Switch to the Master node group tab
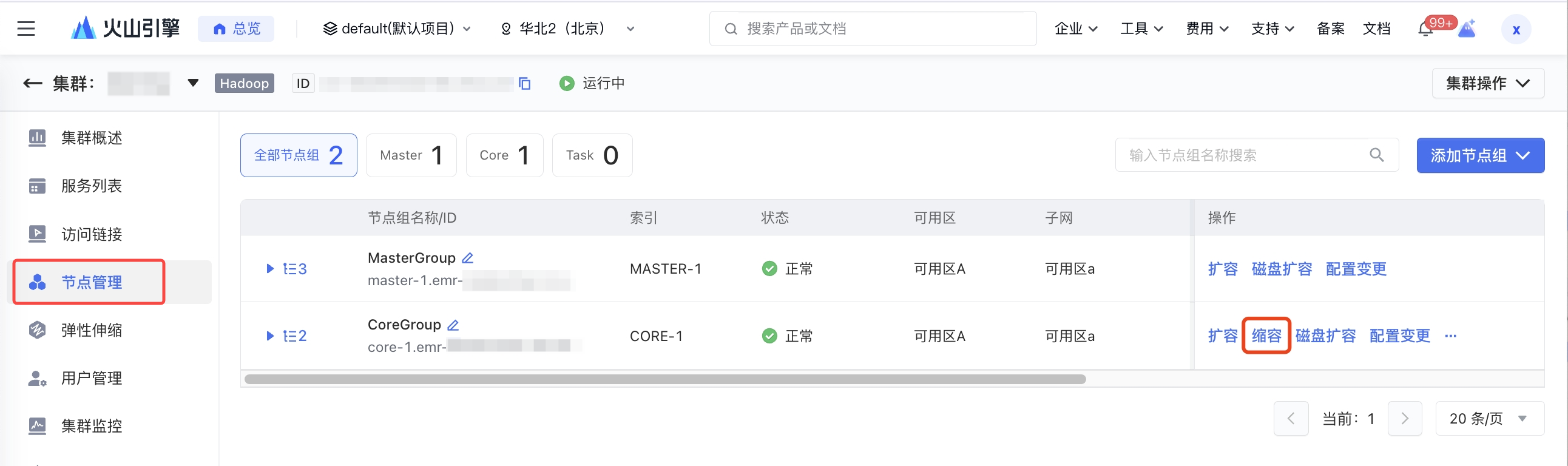Viewport: 1568px width, 466px height. [411, 155]
